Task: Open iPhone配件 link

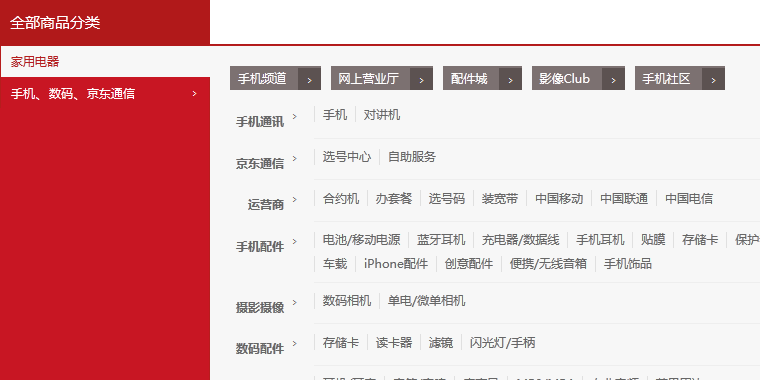Action: coord(396,264)
